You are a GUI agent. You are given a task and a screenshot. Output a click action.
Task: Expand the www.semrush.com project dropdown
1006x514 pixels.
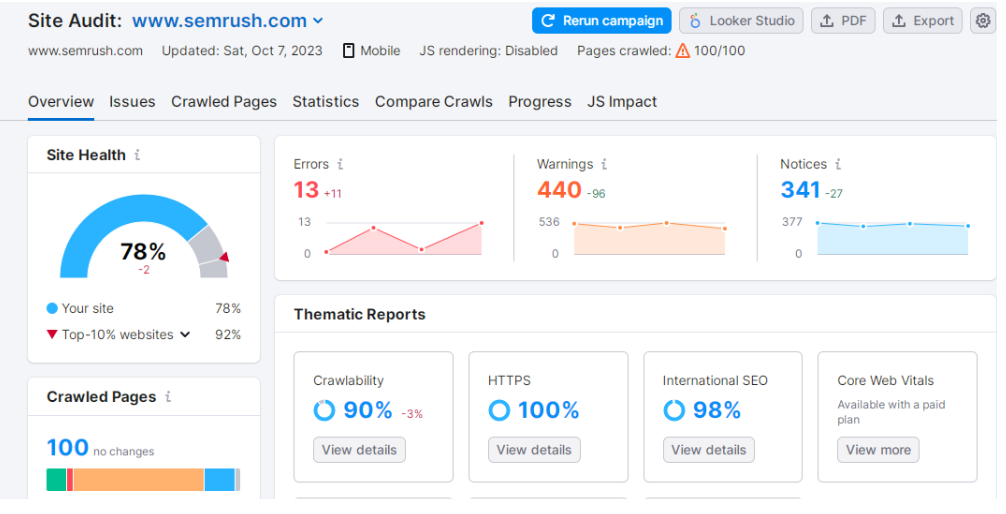coord(318,21)
